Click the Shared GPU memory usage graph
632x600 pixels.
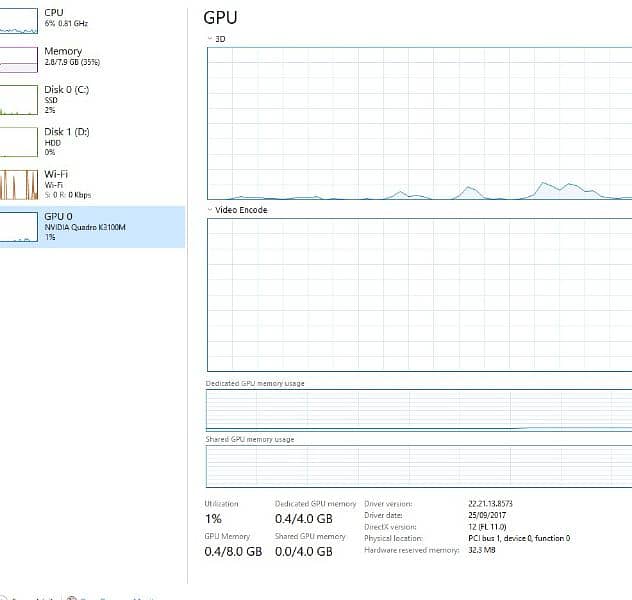coord(419,466)
